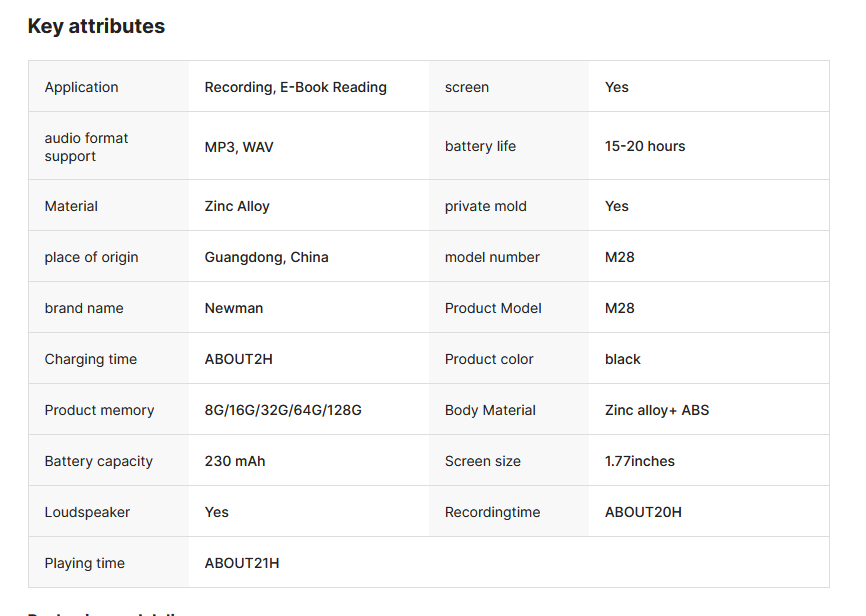866x616 pixels.
Task: Click the ABOUT2H charging time value
Action: 238,359
